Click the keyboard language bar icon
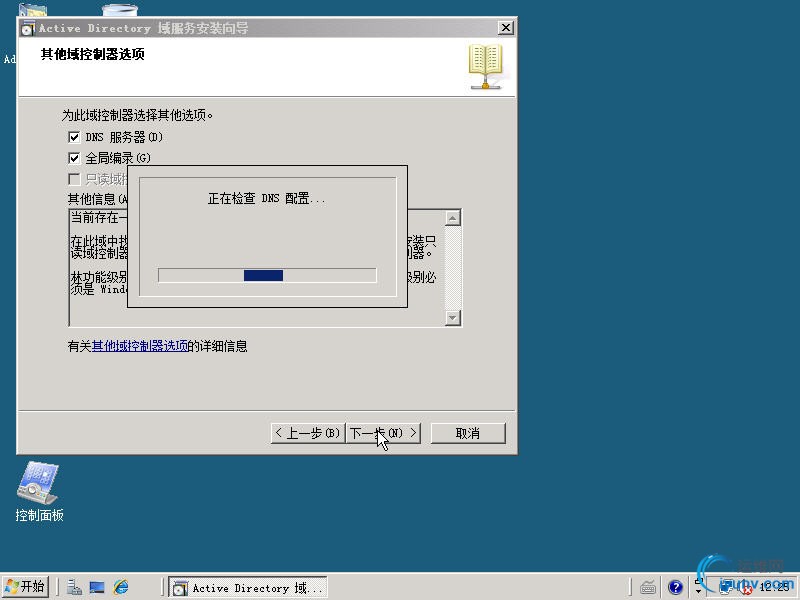This screenshot has height=600, width=800. [x=648, y=588]
